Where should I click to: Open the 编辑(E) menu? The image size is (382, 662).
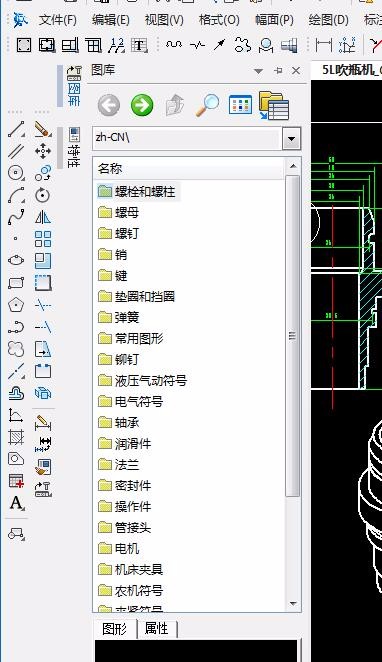point(111,20)
